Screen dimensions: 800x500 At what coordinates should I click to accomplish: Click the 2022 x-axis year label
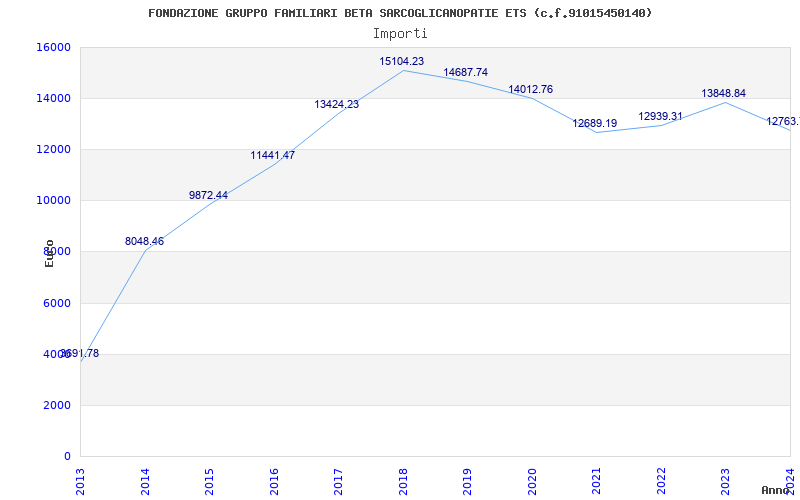[662, 482]
